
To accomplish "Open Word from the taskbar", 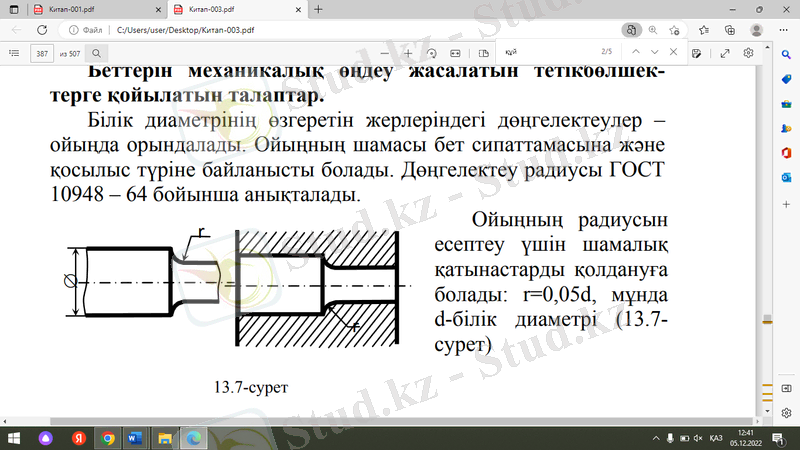I will (x=135, y=438).
